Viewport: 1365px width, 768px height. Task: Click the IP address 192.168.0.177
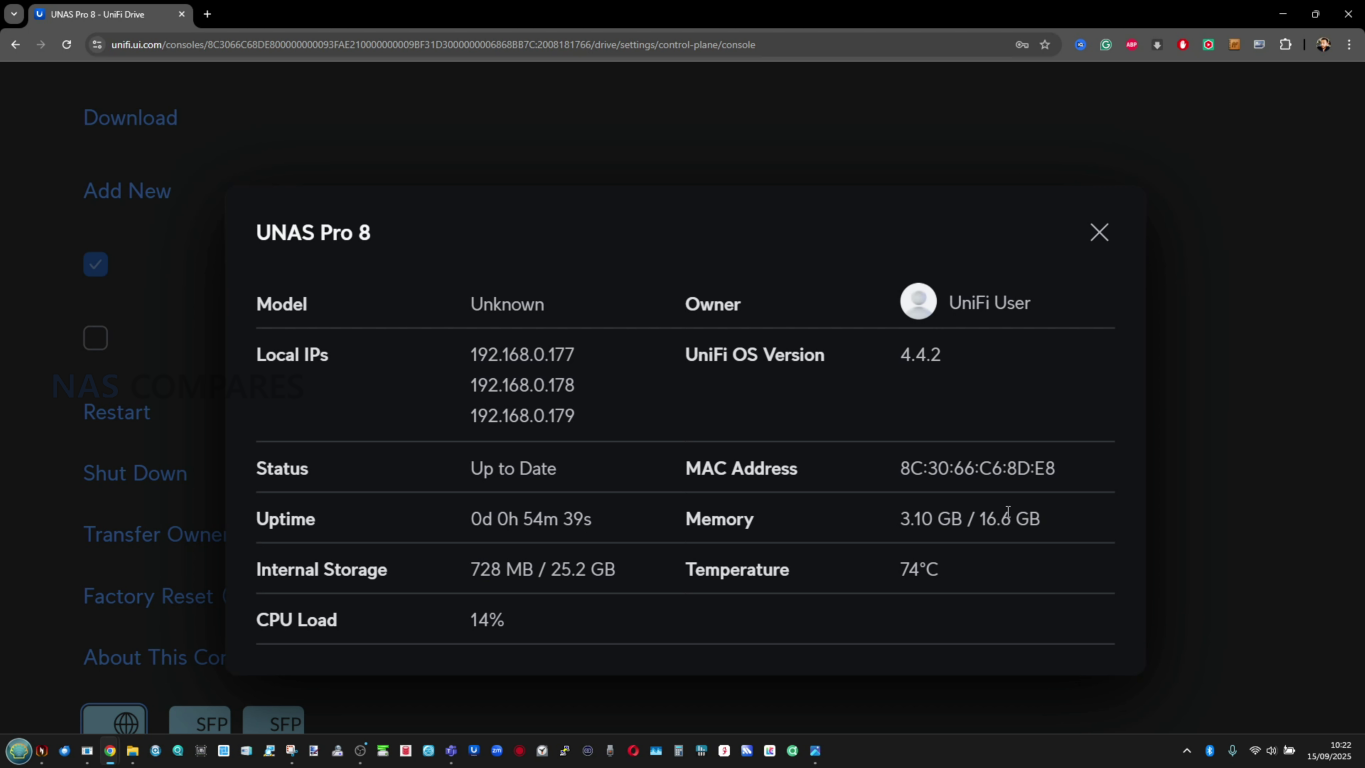tap(522, 355)
